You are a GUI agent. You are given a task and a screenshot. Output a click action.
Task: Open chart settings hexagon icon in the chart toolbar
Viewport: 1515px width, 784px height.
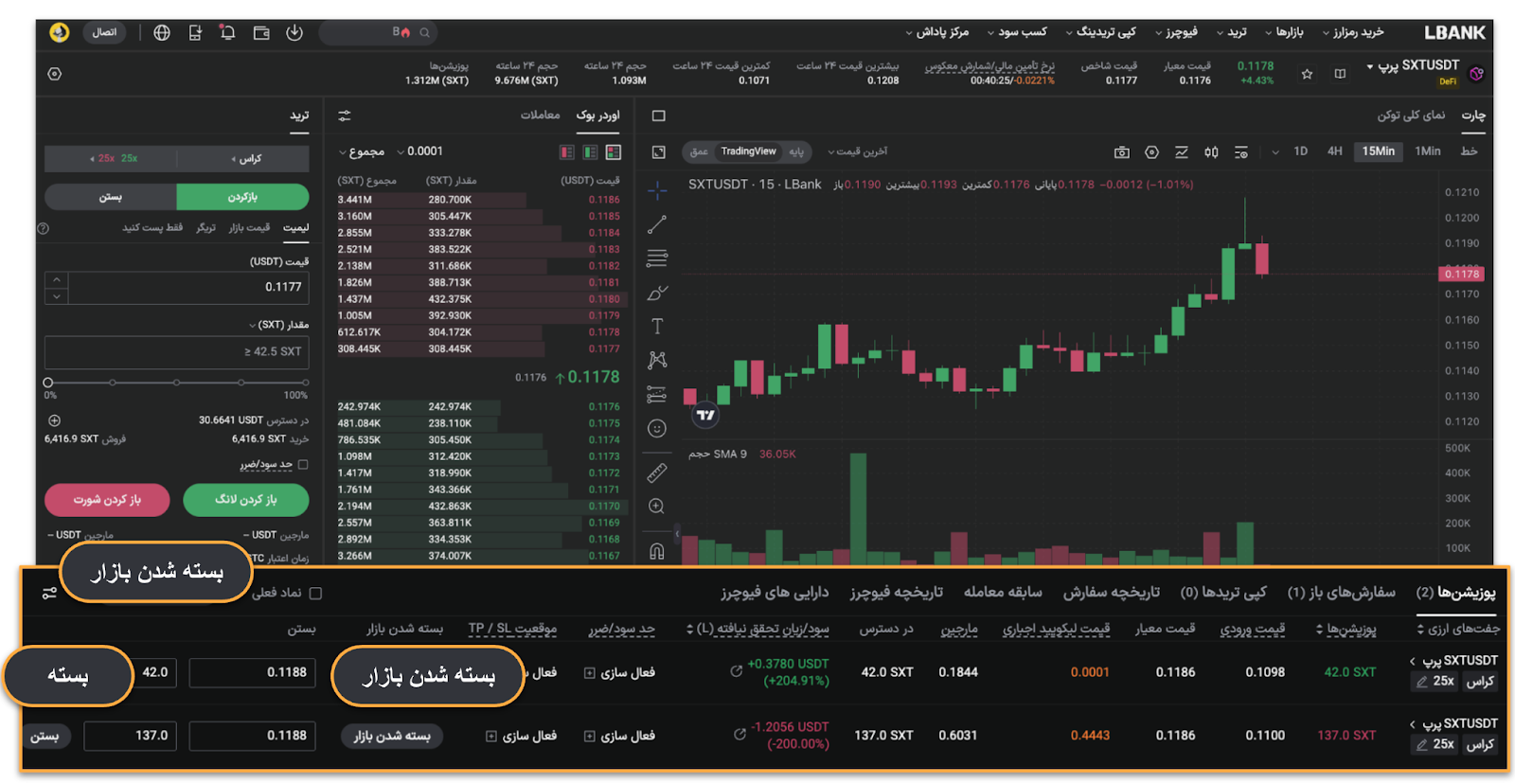coord(1151,152)
